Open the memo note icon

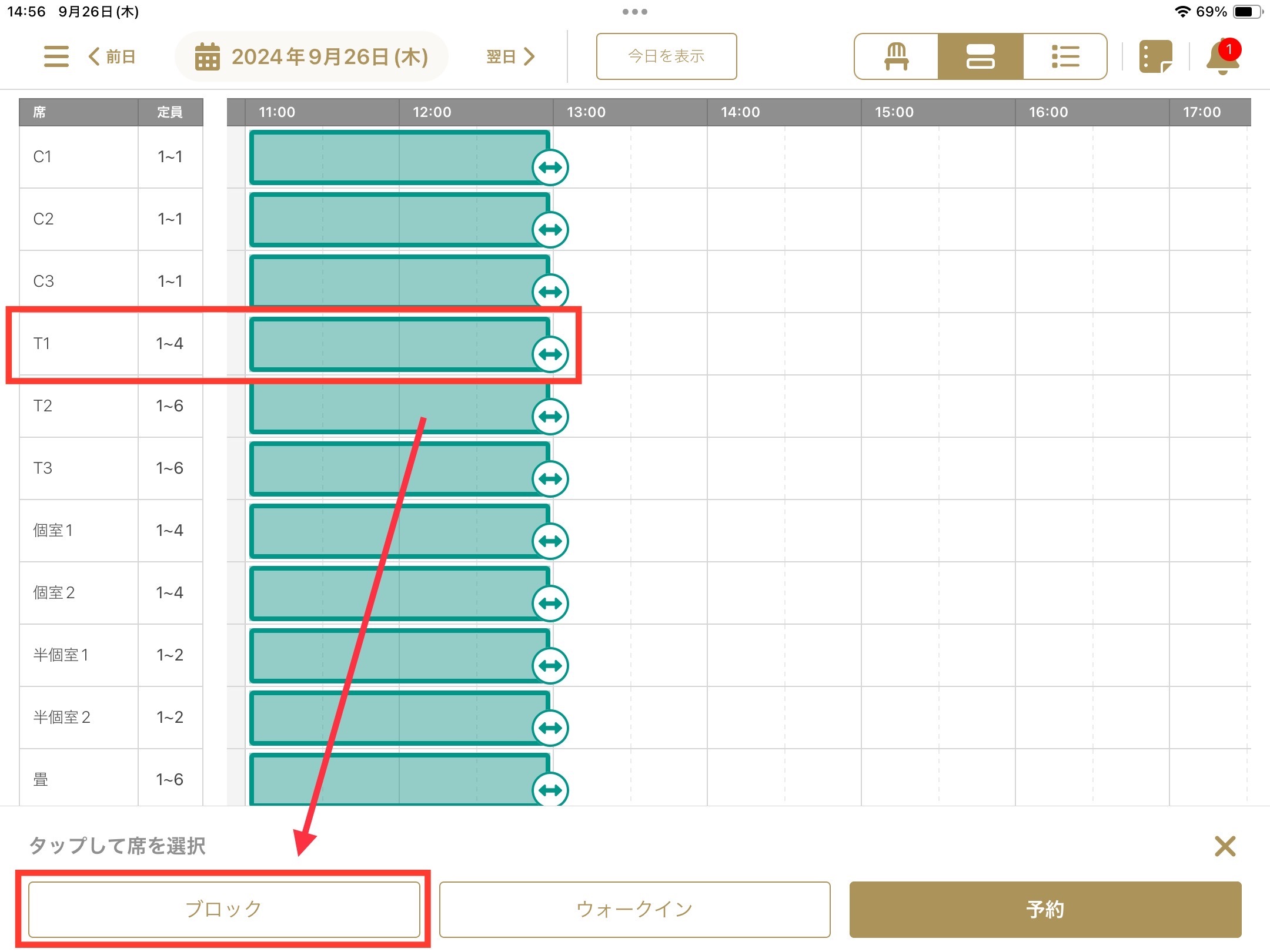pos(1155,56)
